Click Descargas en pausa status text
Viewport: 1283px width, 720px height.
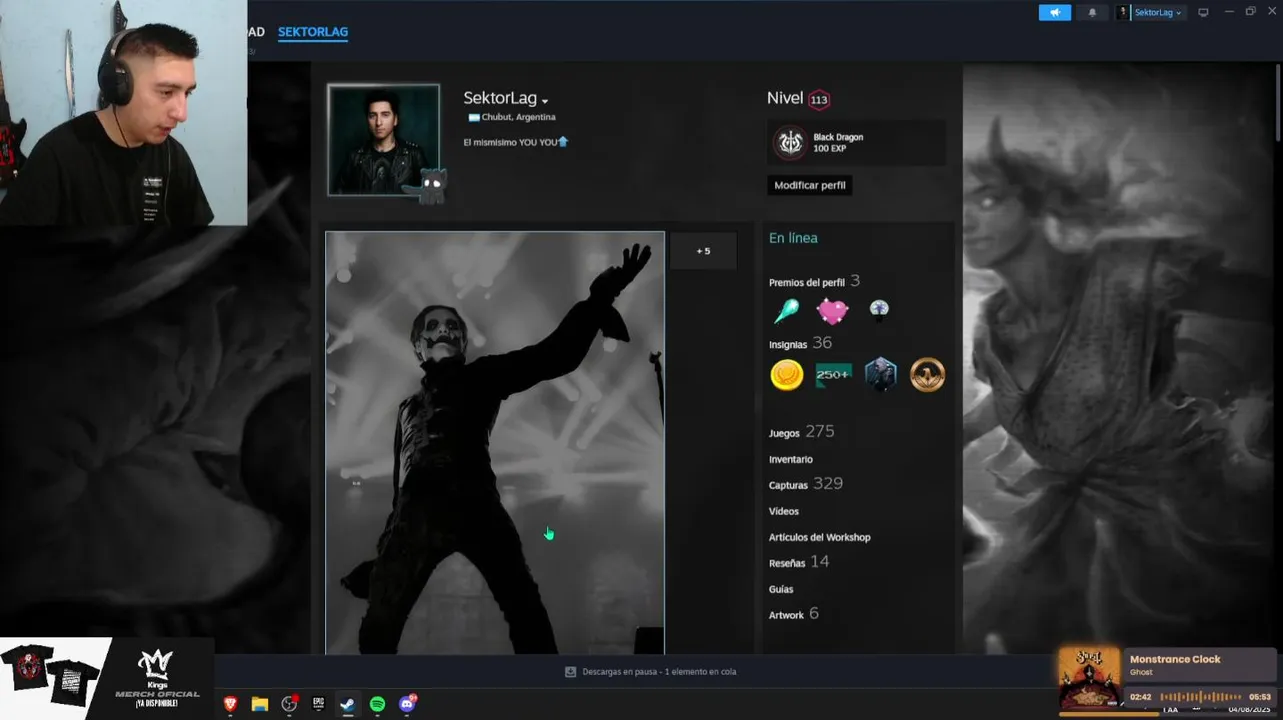pyautogui.click(x=659, y=672)
